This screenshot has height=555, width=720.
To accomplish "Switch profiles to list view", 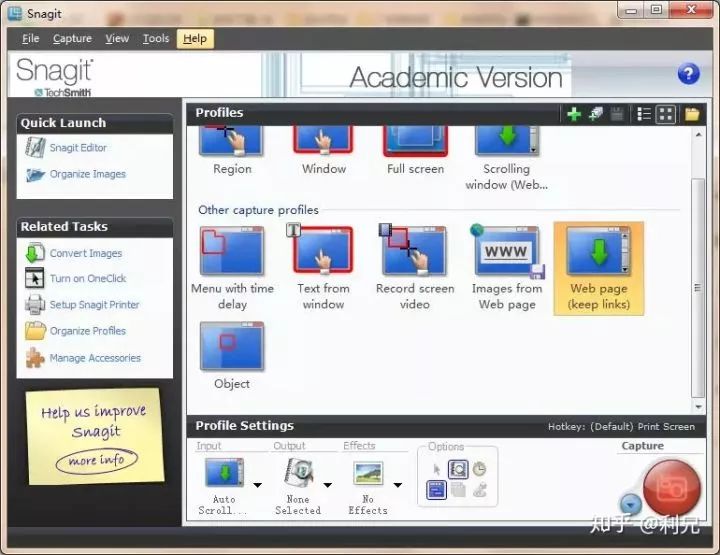I will pyautogui.click(x=644, y=114).
